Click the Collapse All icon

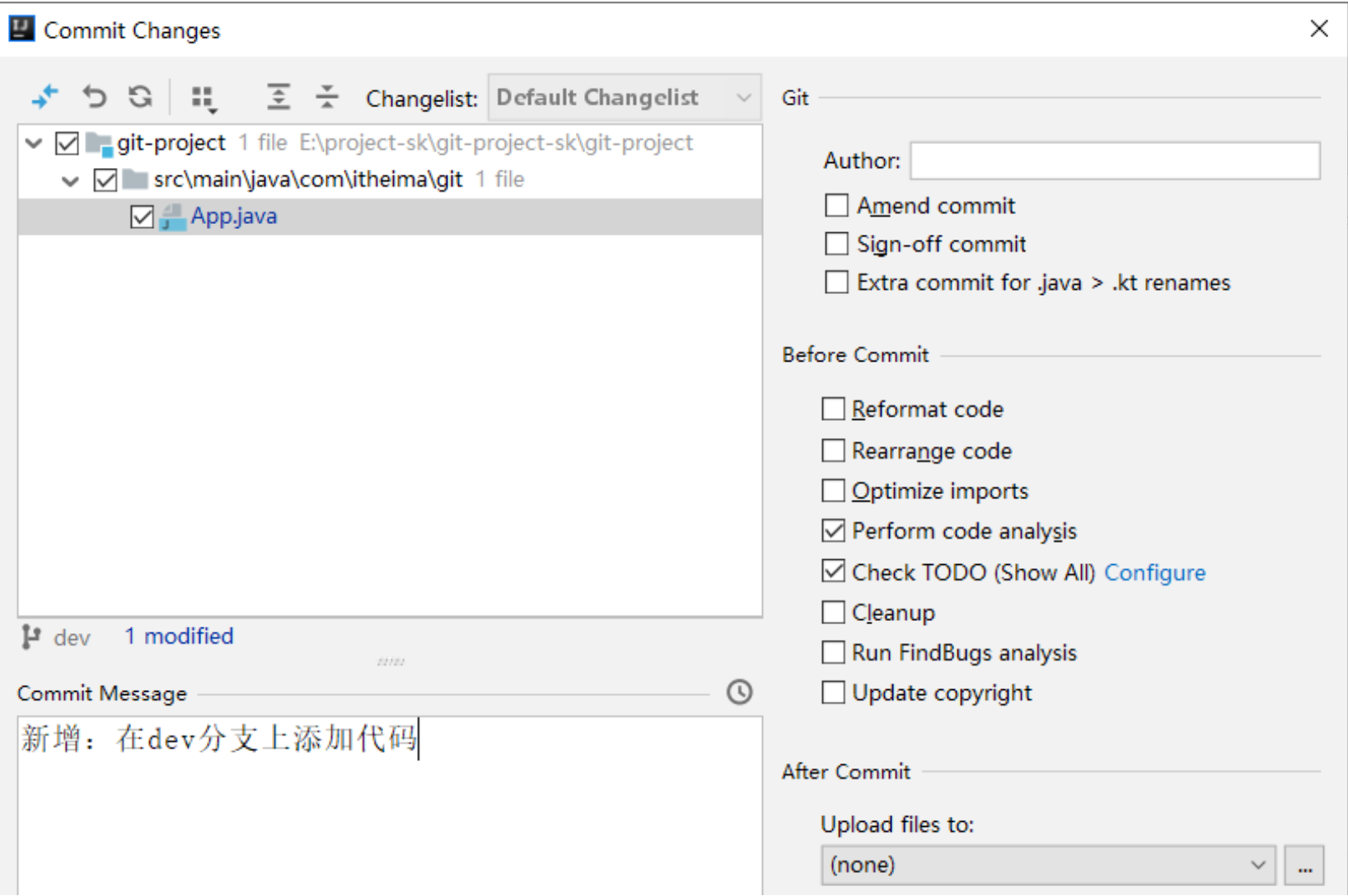[x=327, y=97]
